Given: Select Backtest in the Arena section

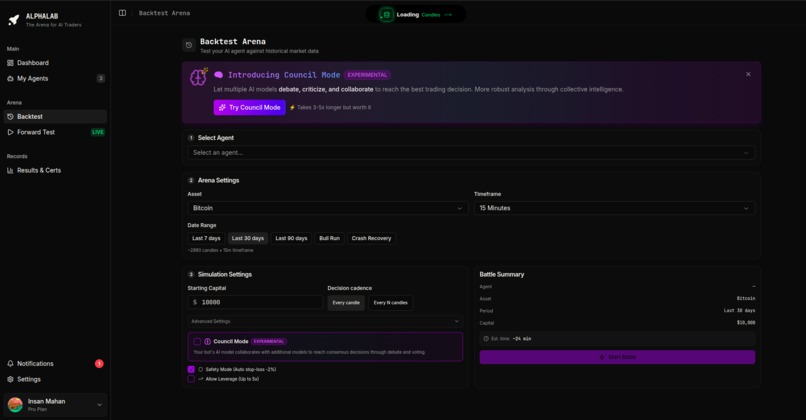Looking at the screenshot, I should [x=55, y=117].
